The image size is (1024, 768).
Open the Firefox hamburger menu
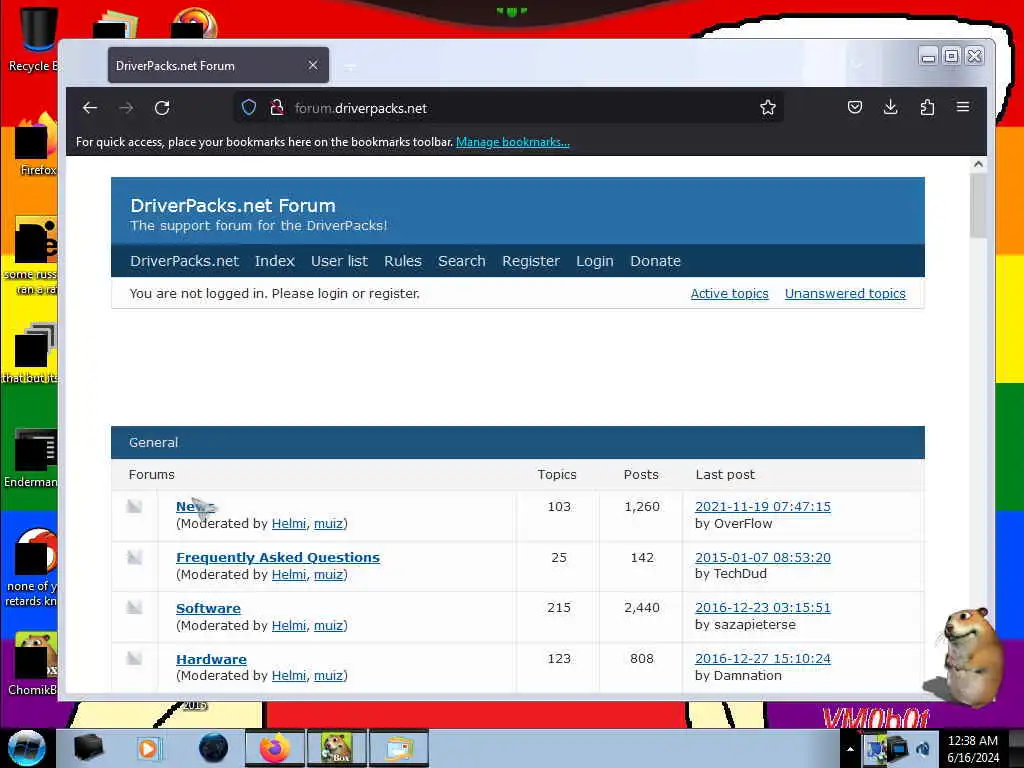tap(963, 106)
